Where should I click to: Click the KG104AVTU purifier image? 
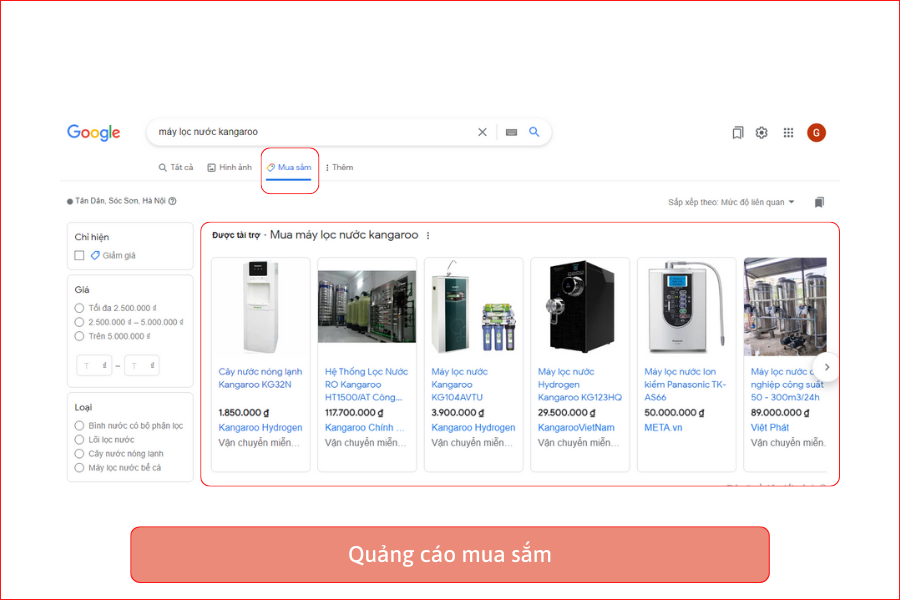tap(474, 307)
